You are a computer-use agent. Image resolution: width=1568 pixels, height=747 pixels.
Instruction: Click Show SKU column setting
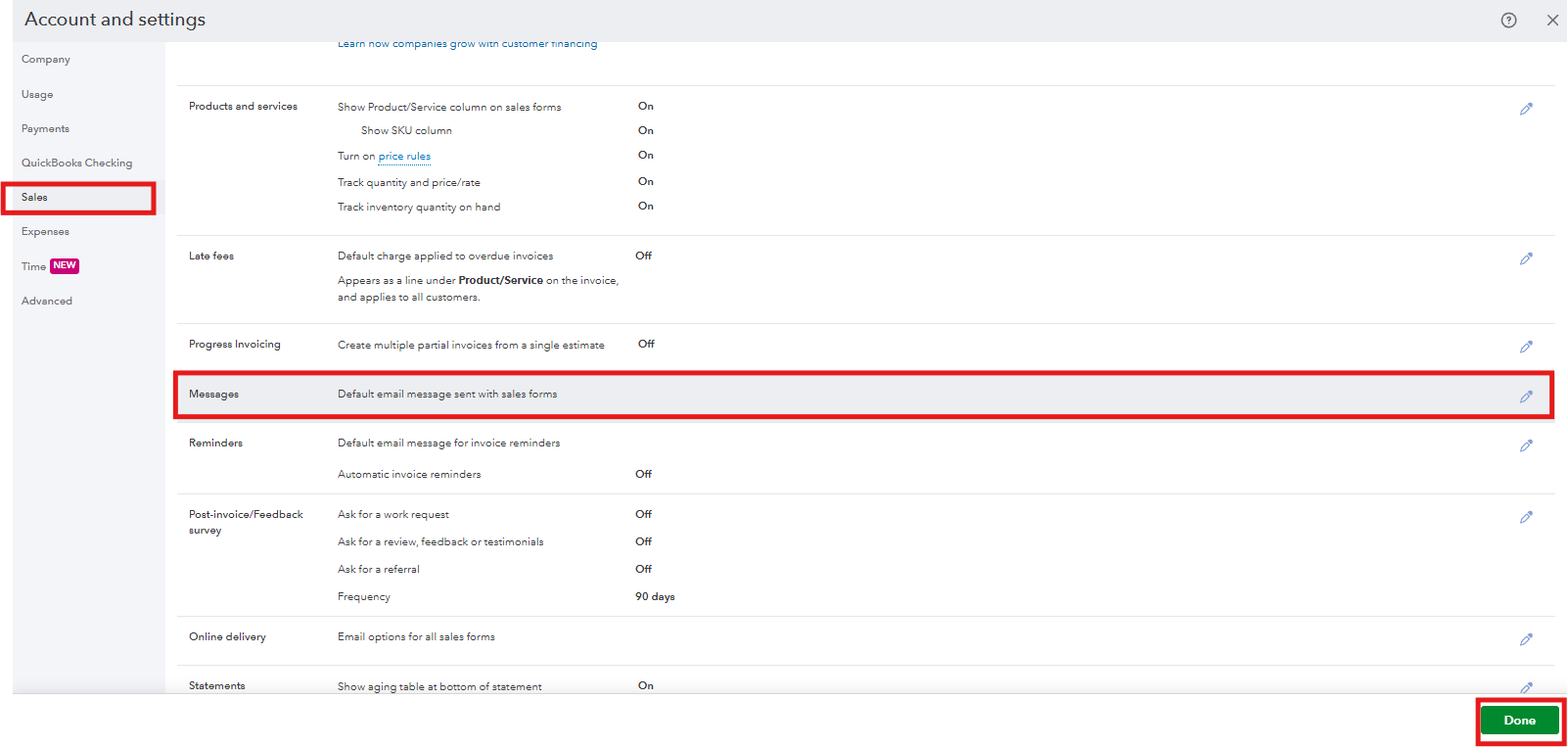click(x=406, y=130)
